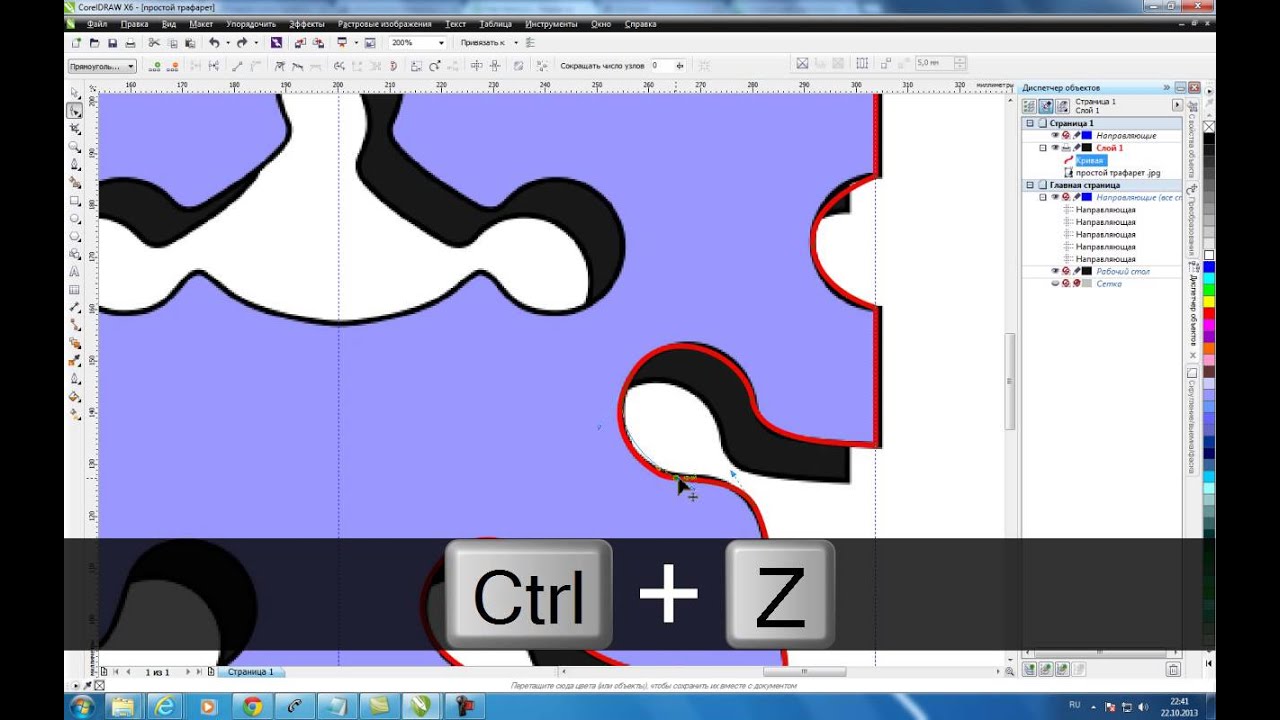This screenshot has width=1280, height=720.
Task: Open the Файл menu
Action: tap(97, 23)
